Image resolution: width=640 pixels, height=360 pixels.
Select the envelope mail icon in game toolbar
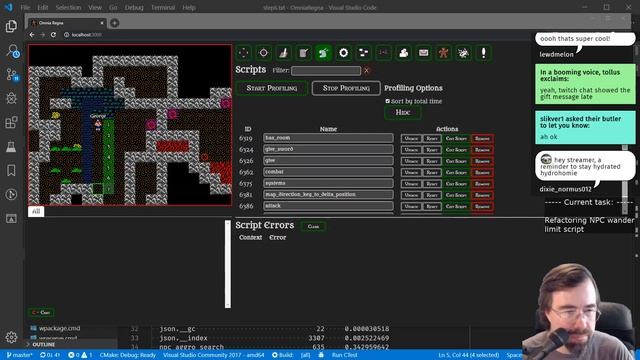pos(423,53)
